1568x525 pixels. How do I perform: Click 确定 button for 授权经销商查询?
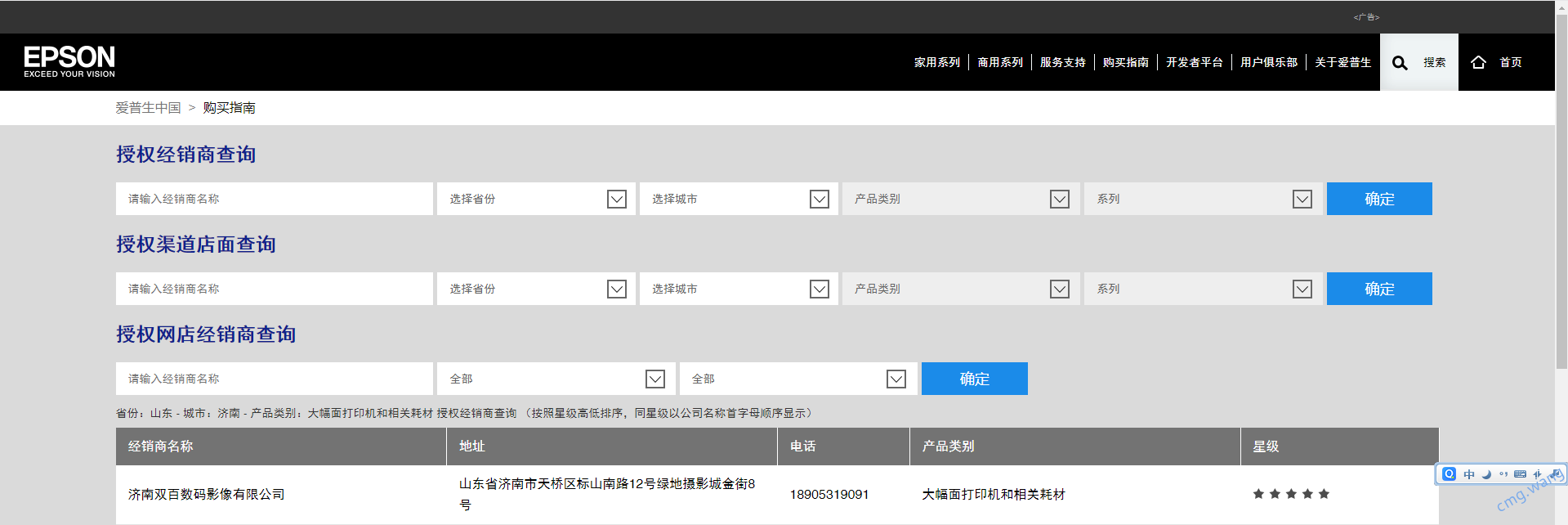1378,199
